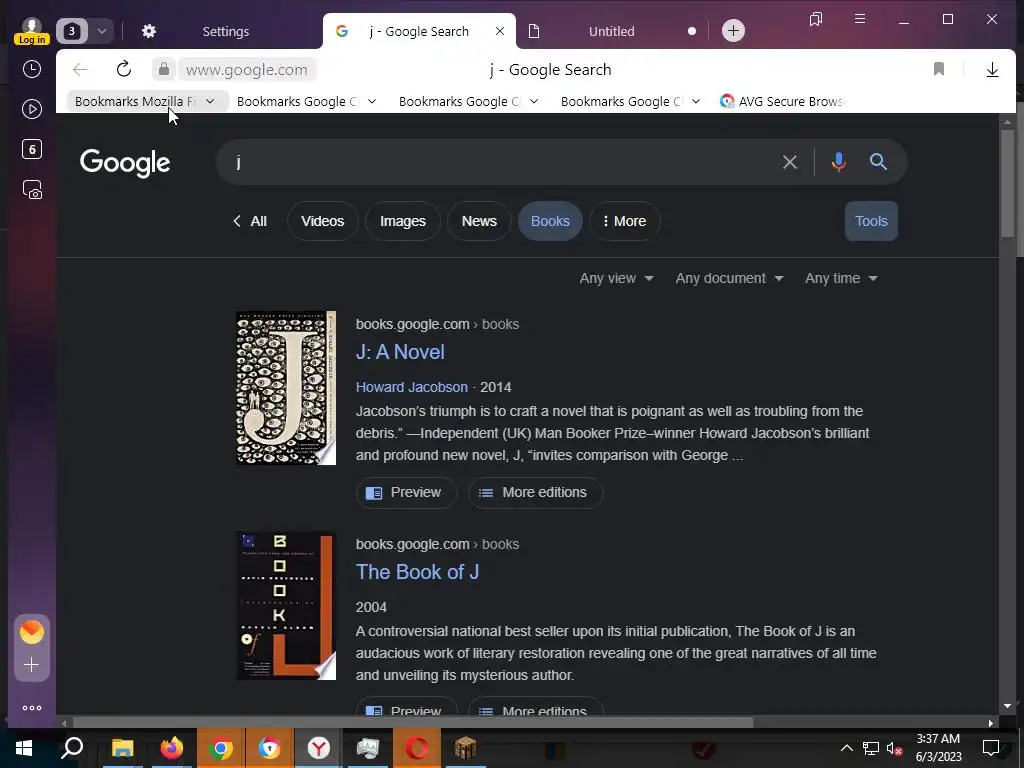Bookmark this page with the bookmark icon

click(x=938, y=69)
